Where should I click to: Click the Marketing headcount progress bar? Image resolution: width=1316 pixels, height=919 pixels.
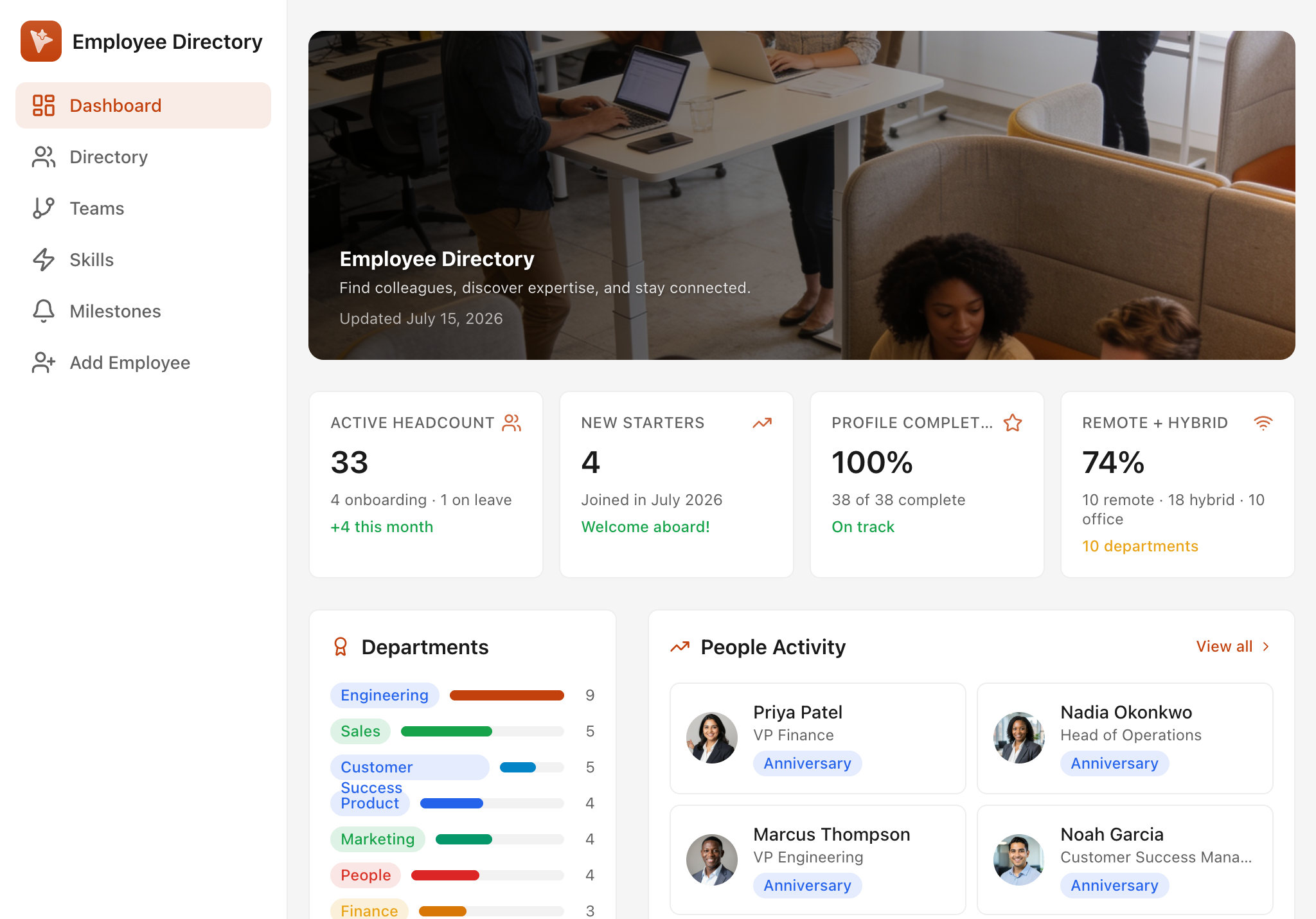coord(500,839)
